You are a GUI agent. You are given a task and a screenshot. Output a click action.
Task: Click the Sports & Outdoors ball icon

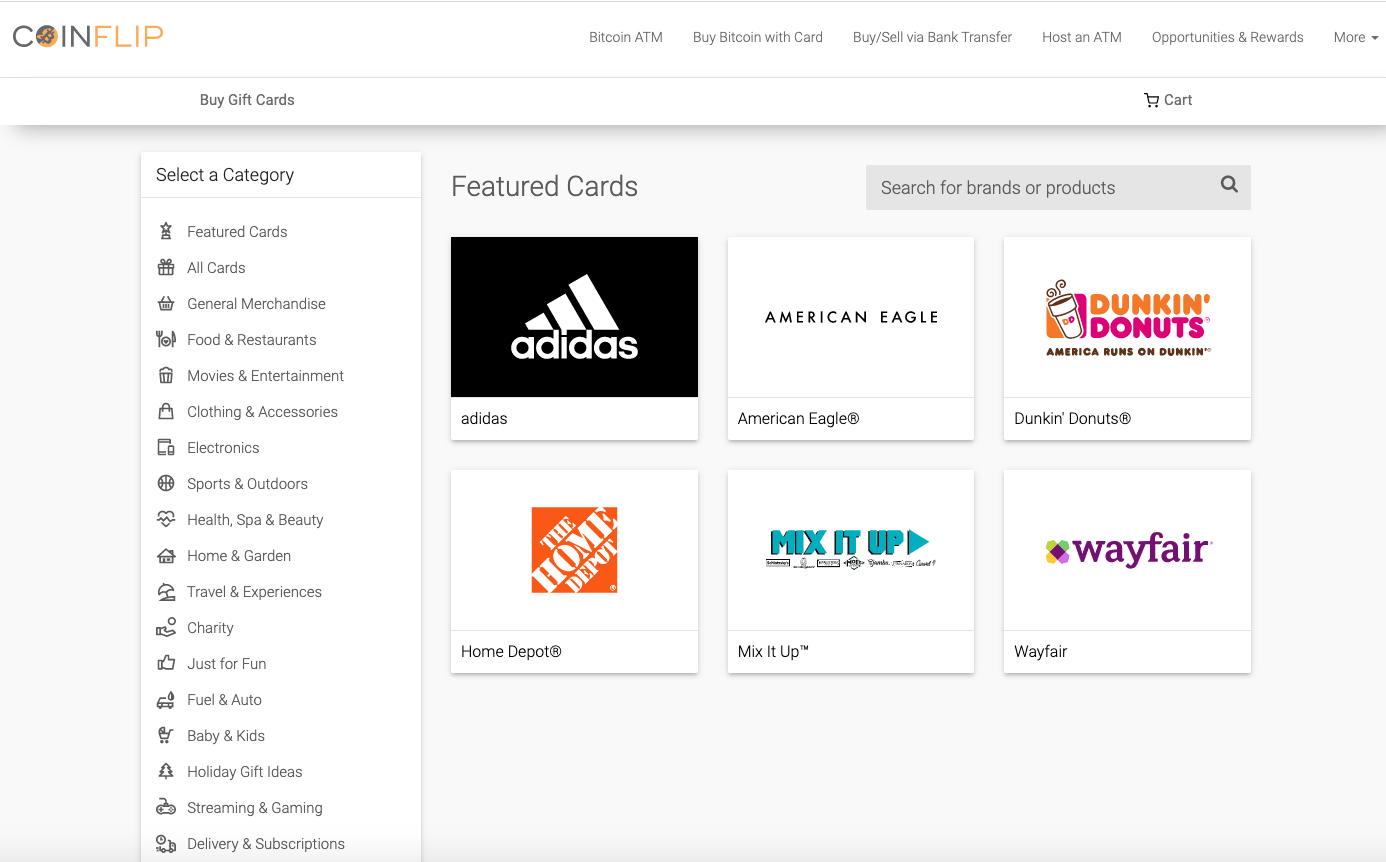(166, 483)
